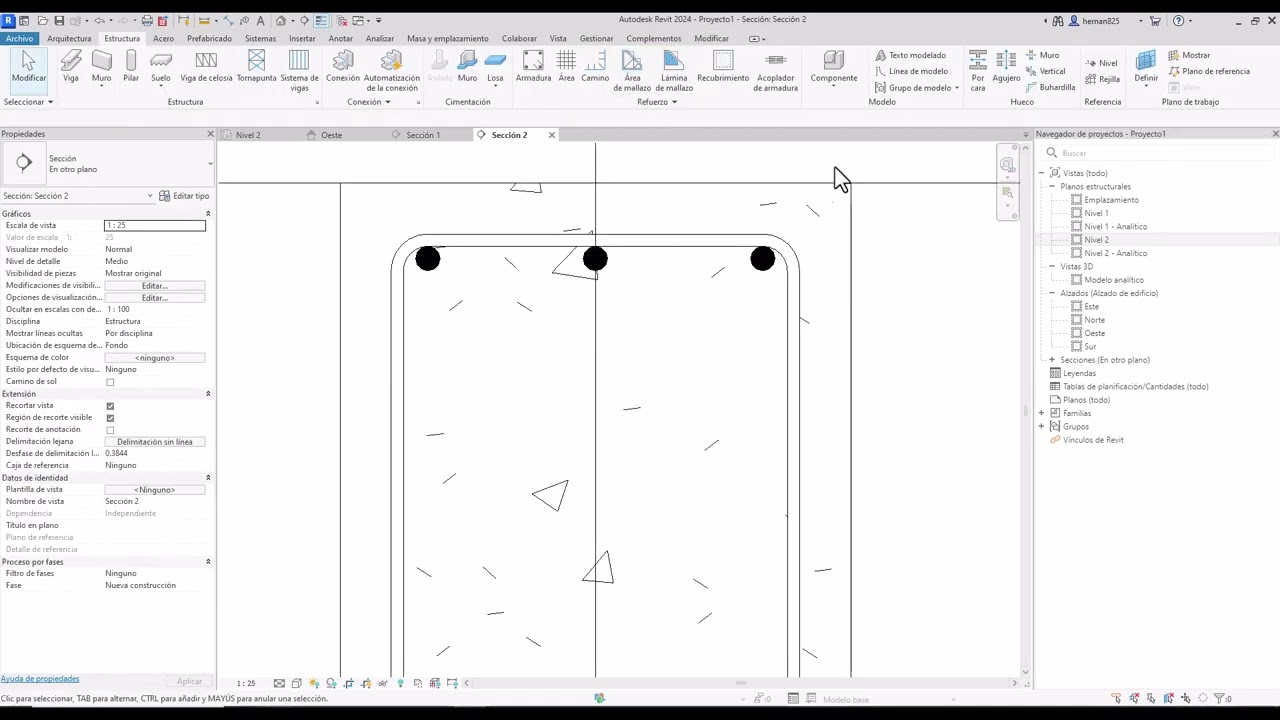The width and height of the screenshot is (1280, 720).
Task: Click Editar for Modificaciones de visibilidad
Action: click(154, 286)
